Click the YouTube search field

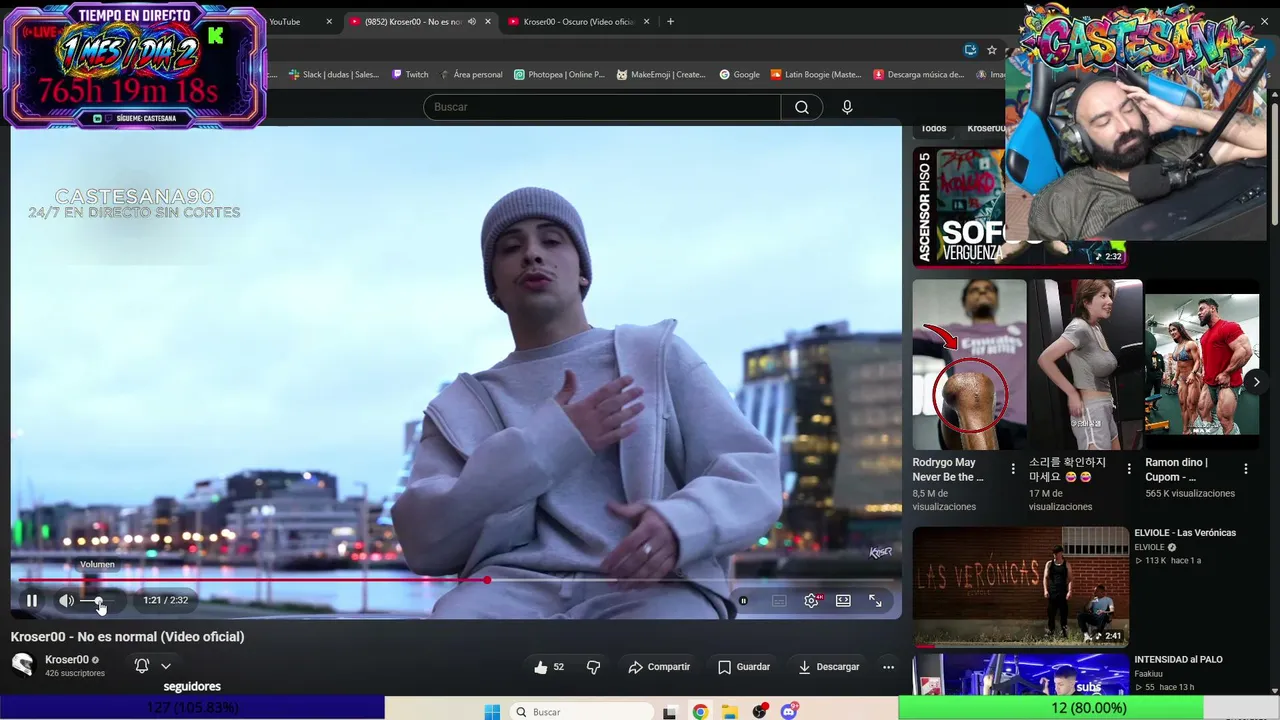(x=602, y=107)
